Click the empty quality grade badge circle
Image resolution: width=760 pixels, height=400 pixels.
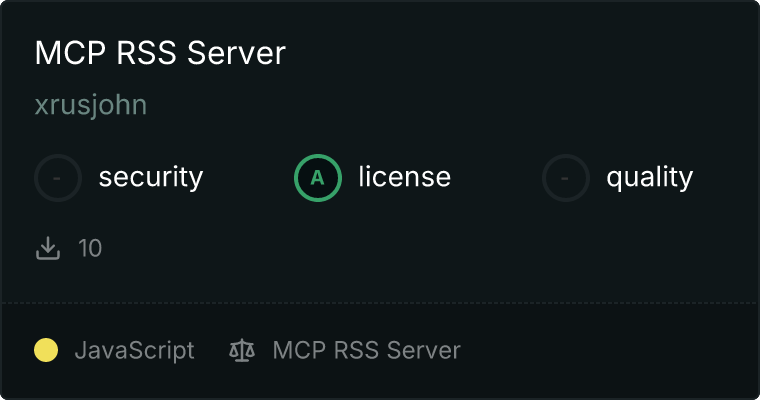566,178
